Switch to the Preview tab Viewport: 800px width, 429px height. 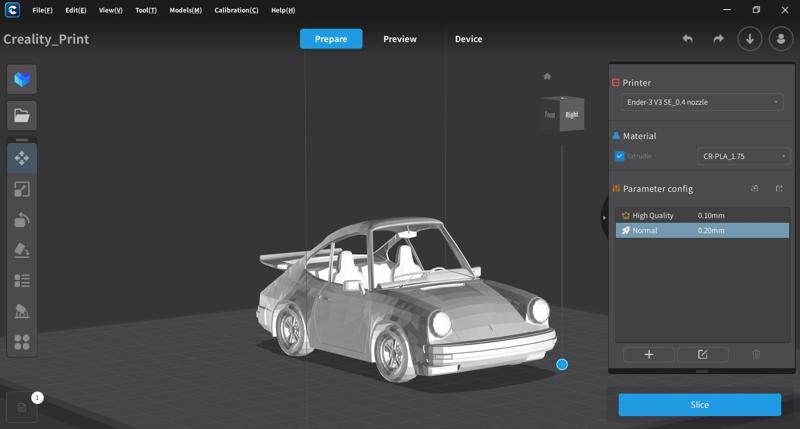click(x=400, y=39)
